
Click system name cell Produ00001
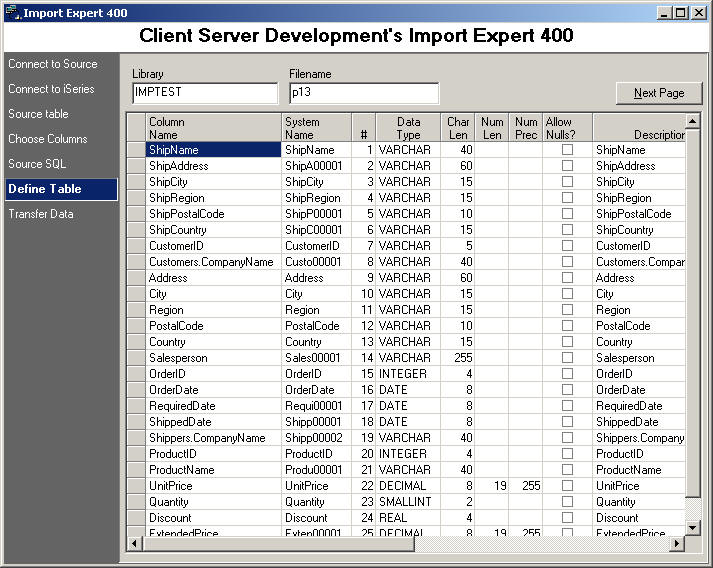pos(316,469)
